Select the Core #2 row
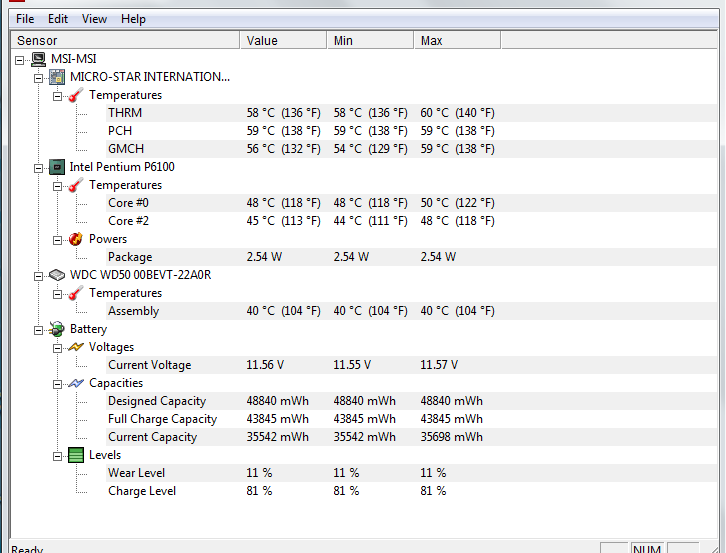Viewport: 726px width, 553px height. tap(411, 221)
